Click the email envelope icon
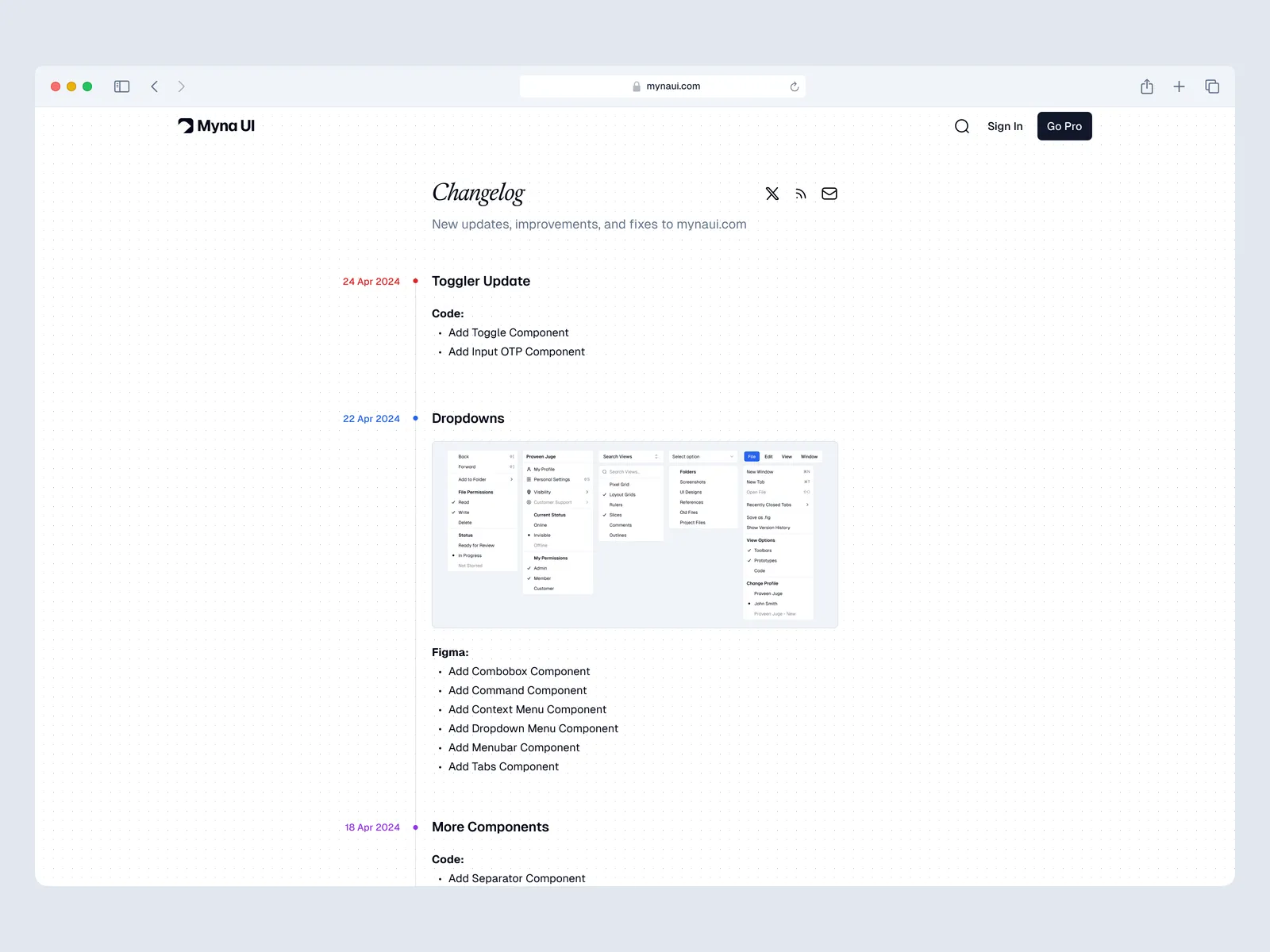1270x952 pixels. pos(829,194)
